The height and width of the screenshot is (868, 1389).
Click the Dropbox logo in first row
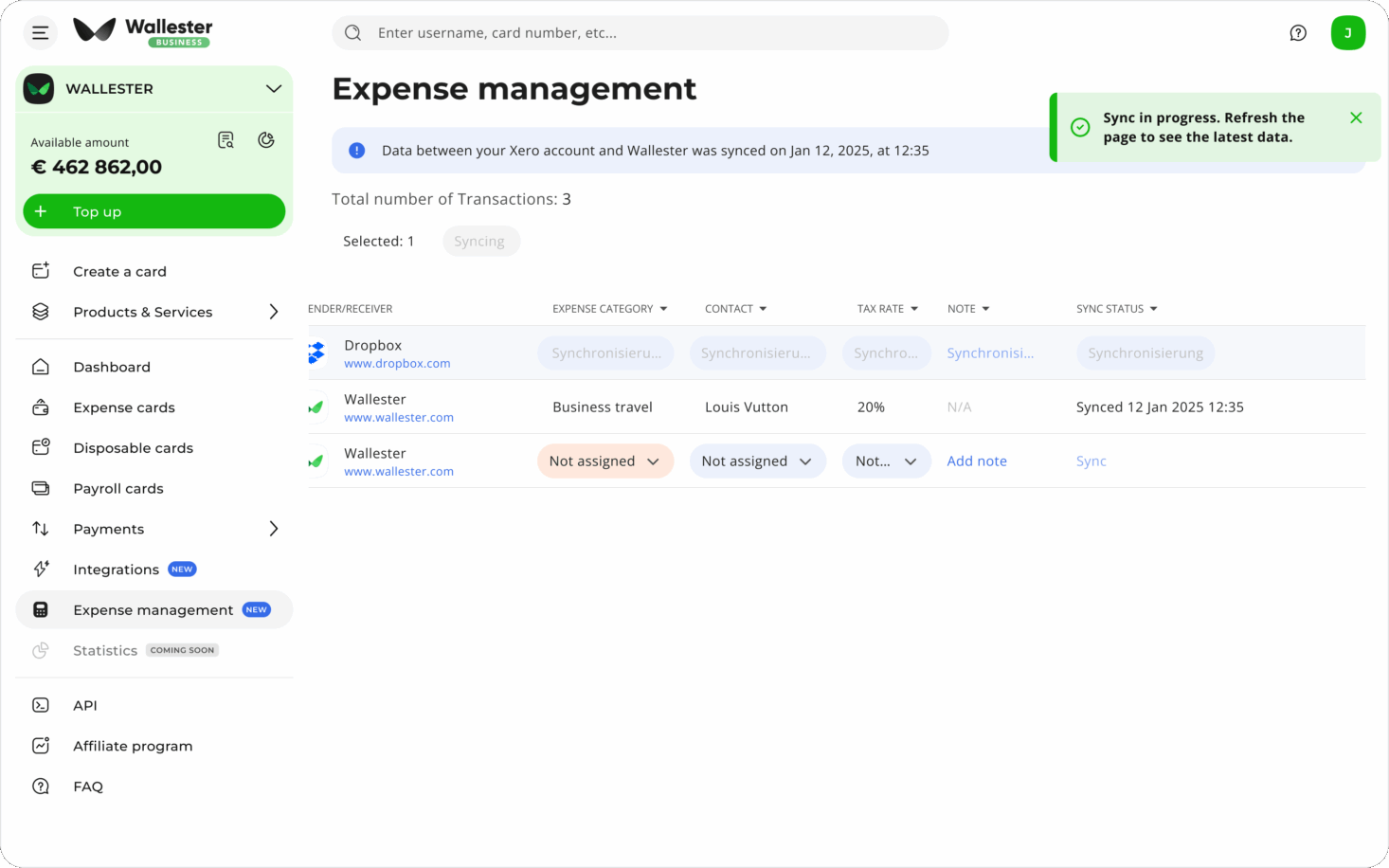pos(316,353)
